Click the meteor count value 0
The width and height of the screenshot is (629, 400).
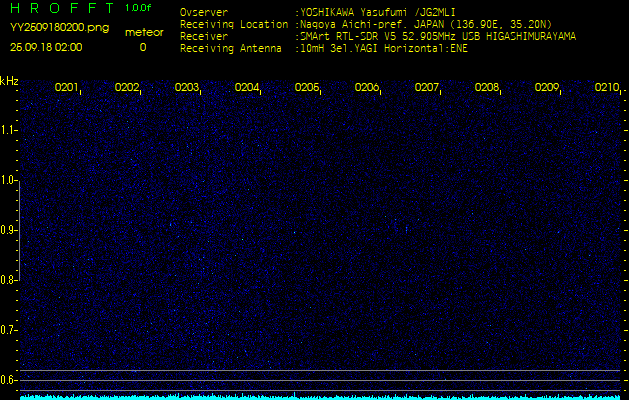pyautogui.click(x=143, y=47)
